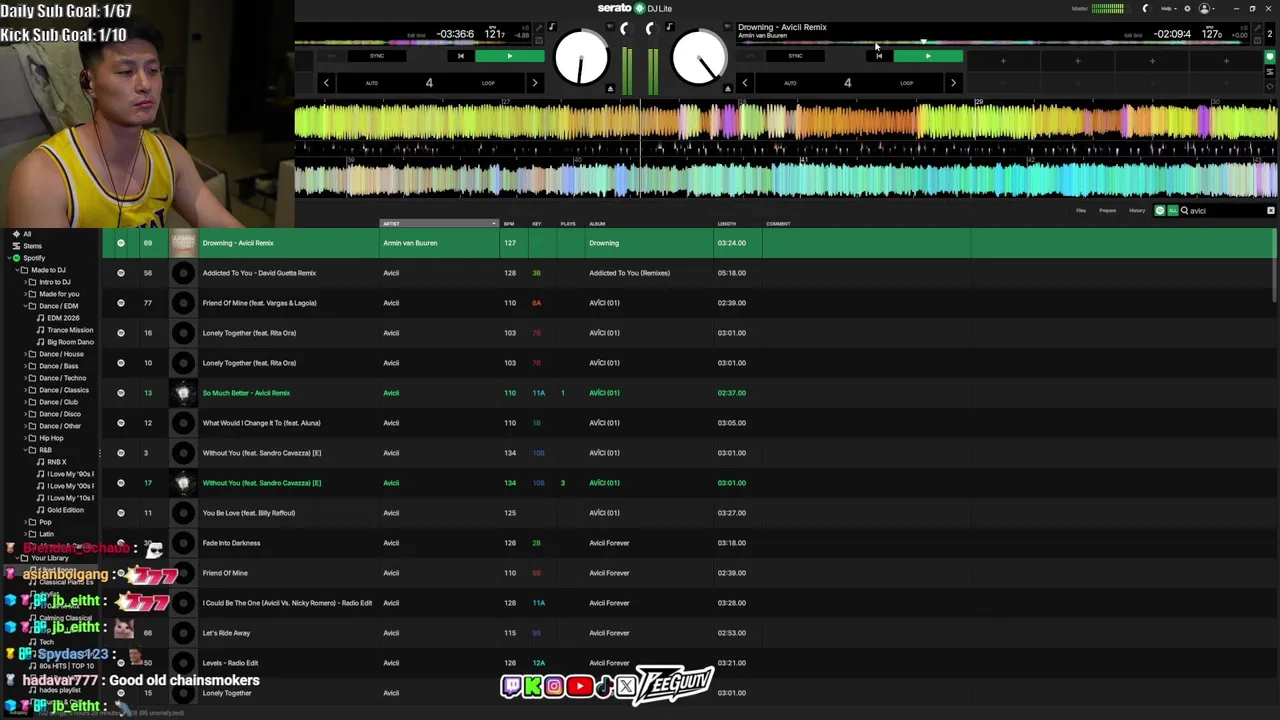This screenshot has width=1280, height=720.
Task: Click Spotify icon on Addicted To You row
Action: [x=121, y=273]
